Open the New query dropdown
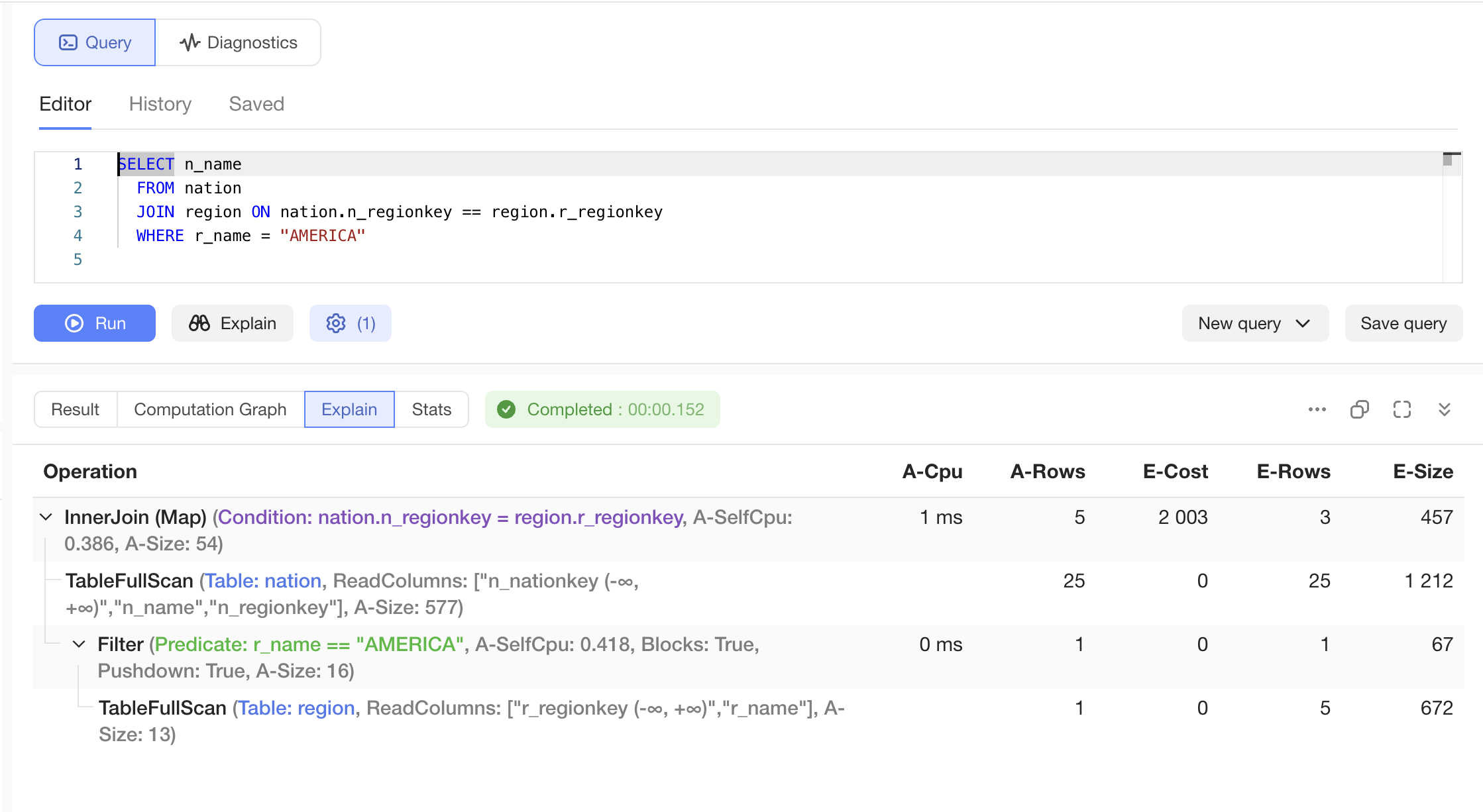This screenshot has width=1483, height=812. [1255, 323]
